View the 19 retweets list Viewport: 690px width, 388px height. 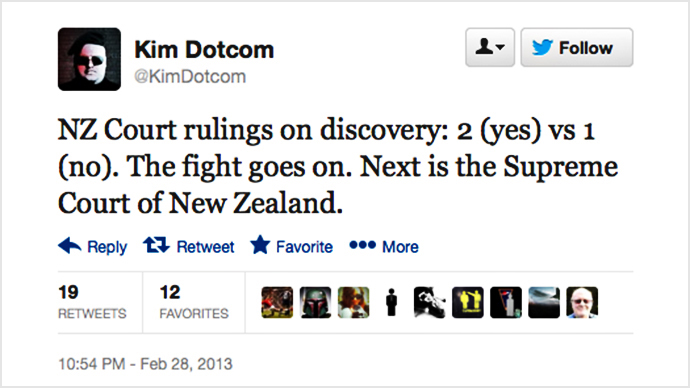coord(92,302)
